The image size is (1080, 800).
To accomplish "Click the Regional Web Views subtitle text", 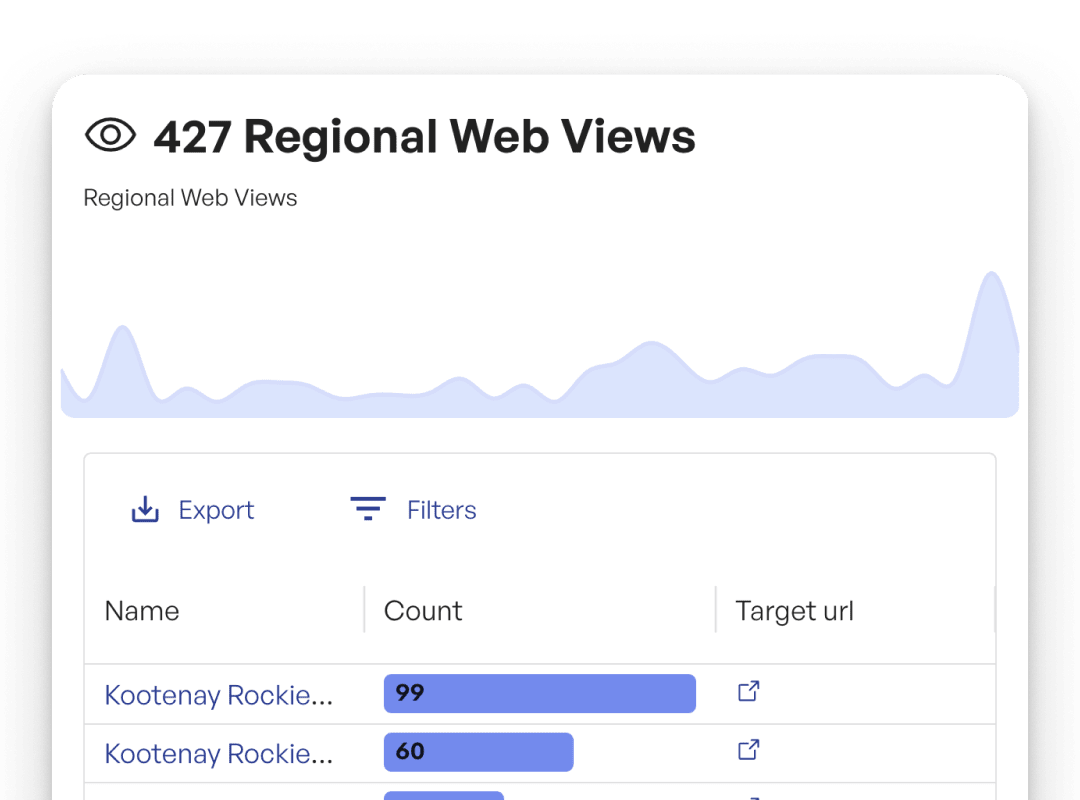I will pyautogui.click(x=190, y=198).
